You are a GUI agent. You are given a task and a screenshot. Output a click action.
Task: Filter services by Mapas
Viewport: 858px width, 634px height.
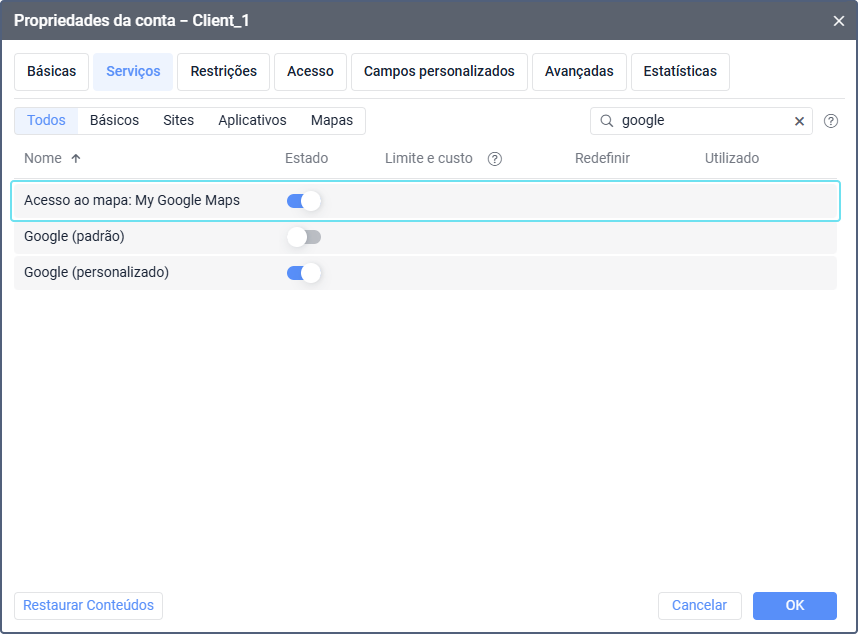(x=332, y=120)
